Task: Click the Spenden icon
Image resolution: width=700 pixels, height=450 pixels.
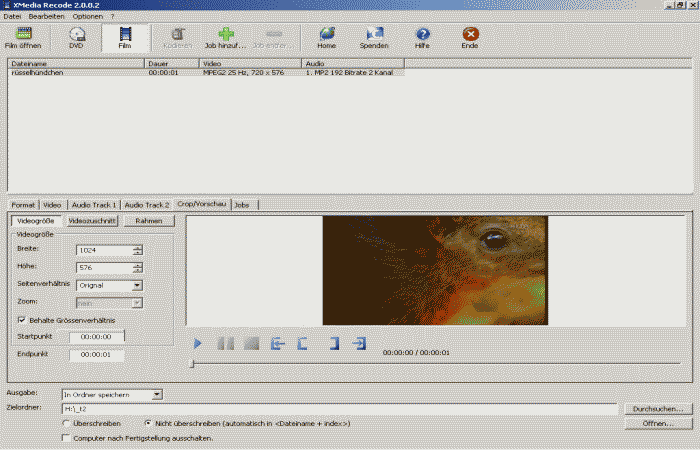Action: coord(374,35)
